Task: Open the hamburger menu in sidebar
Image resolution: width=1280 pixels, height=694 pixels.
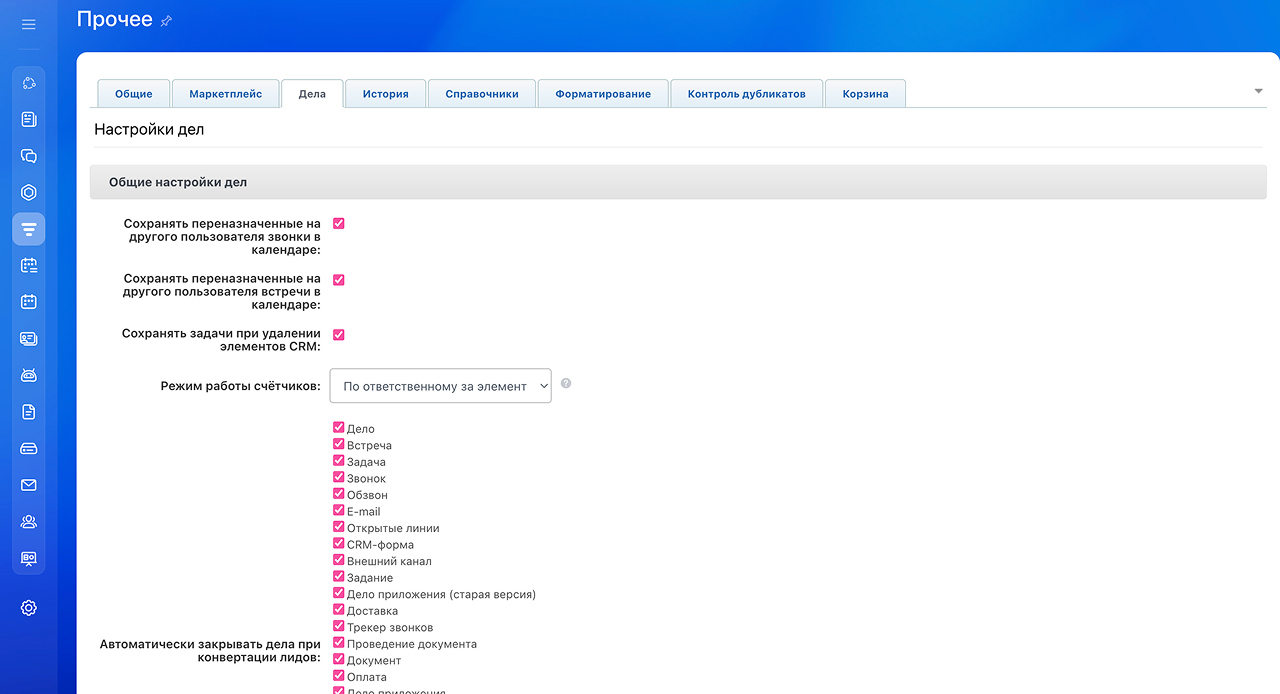Action: click(x=28, y=24)
